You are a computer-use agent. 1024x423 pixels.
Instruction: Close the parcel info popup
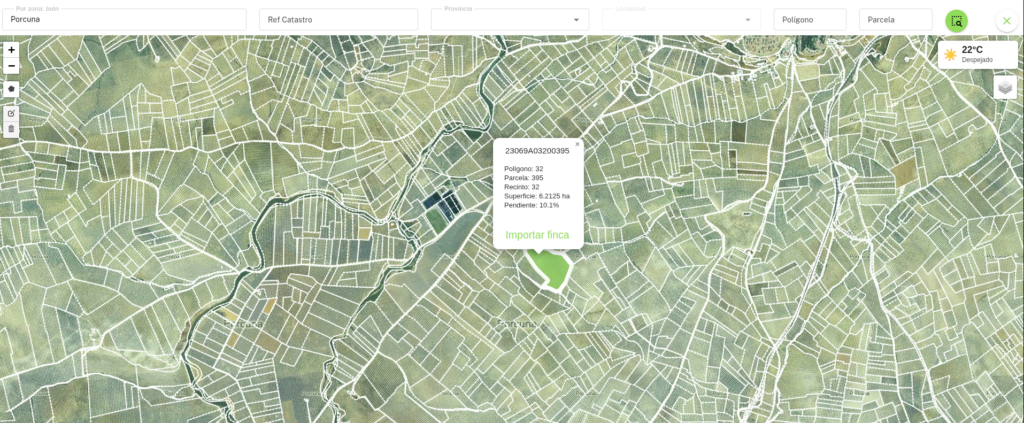(x=577, y=144)
